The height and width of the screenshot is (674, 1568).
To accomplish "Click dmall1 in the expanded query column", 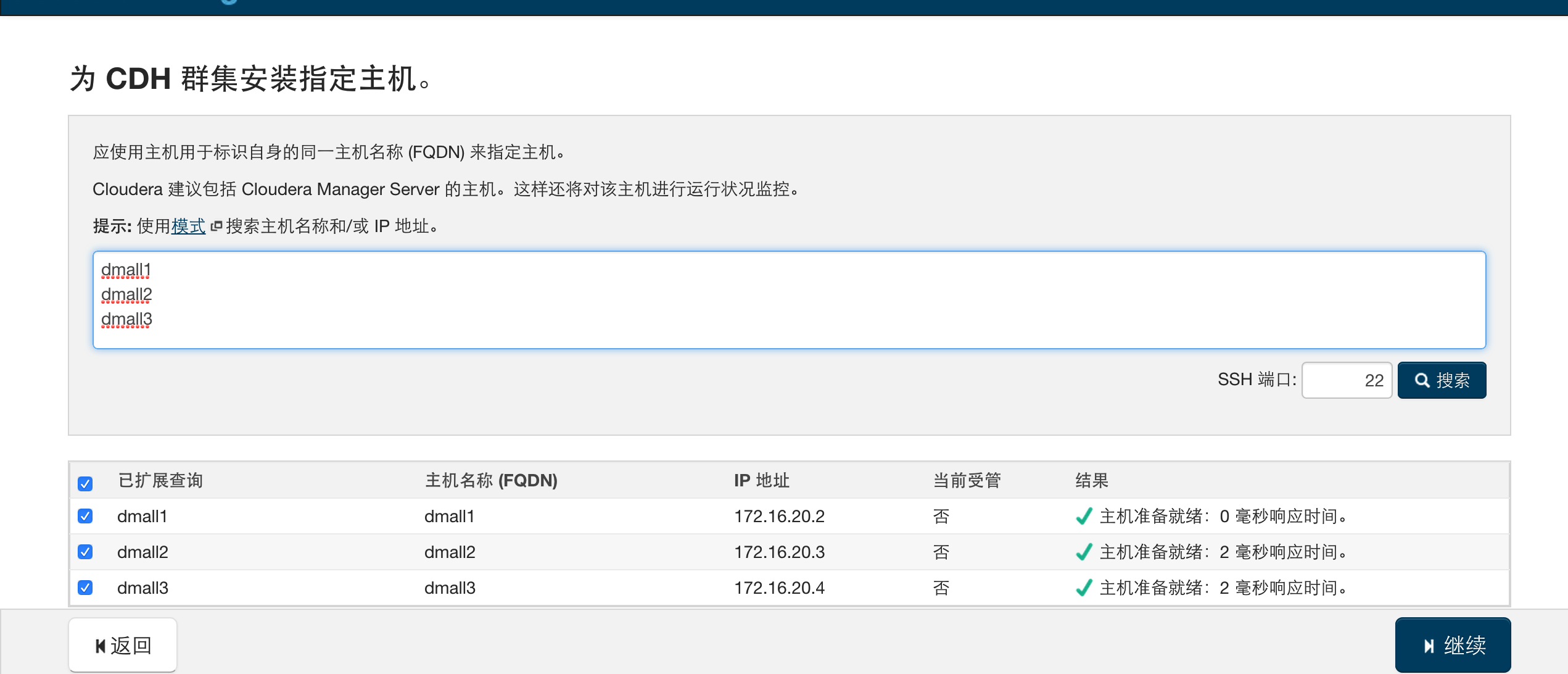I will [x=142, y=516].
